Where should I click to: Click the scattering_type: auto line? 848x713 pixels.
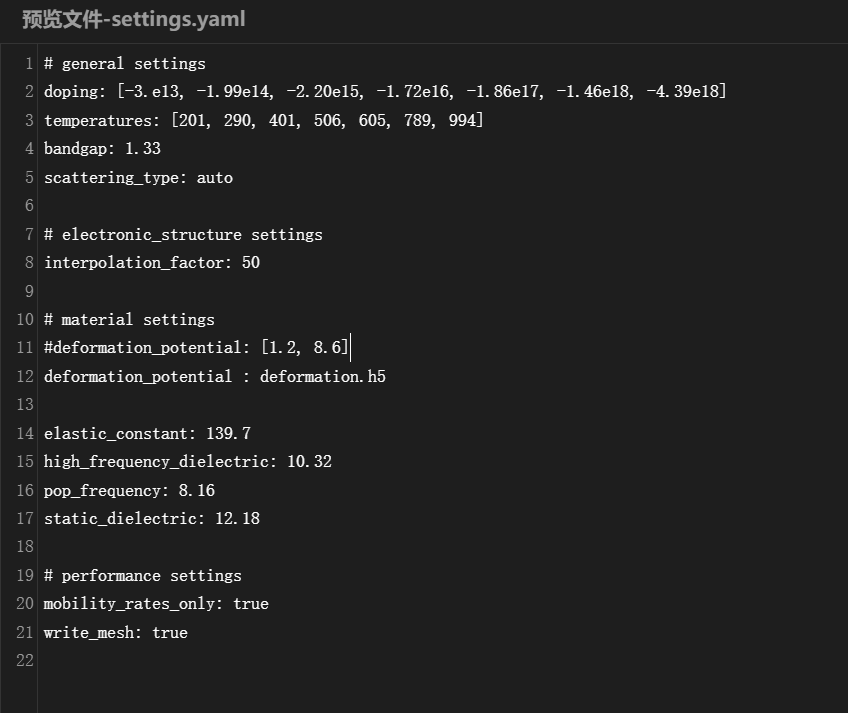point(138,178)
